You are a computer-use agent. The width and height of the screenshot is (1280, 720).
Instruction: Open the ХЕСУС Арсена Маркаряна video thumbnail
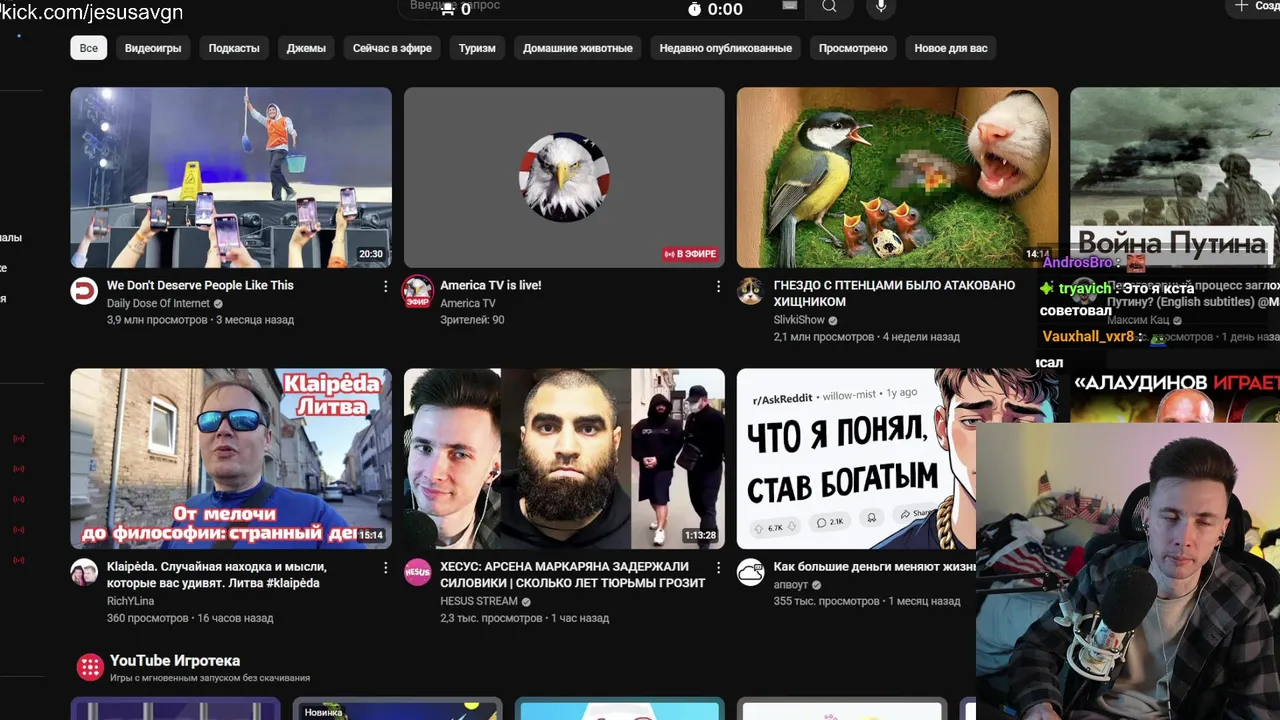pyautogui.click(x=564, y=459)
